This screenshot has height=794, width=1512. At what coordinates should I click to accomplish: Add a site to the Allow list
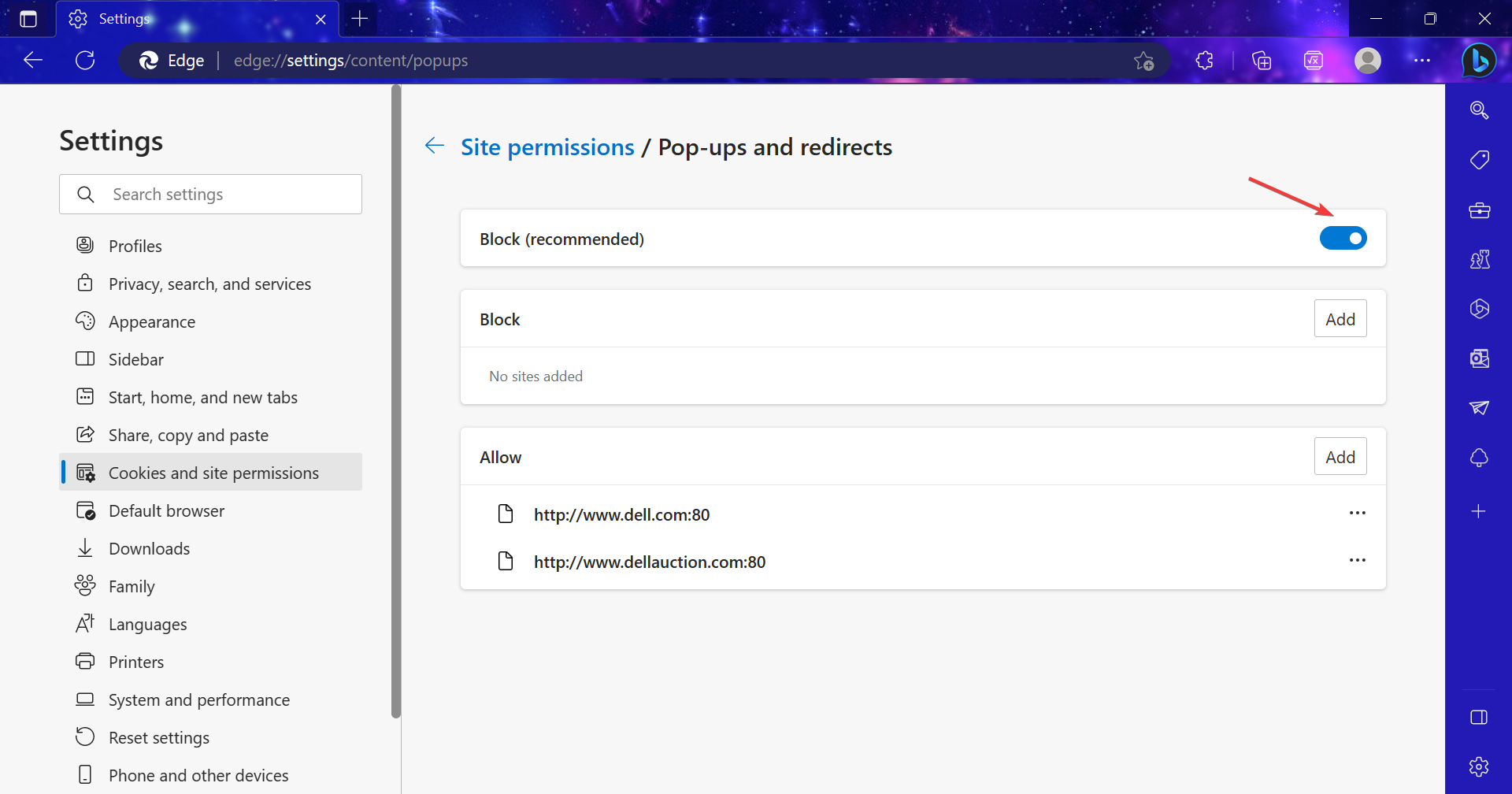coord(1340,455)
